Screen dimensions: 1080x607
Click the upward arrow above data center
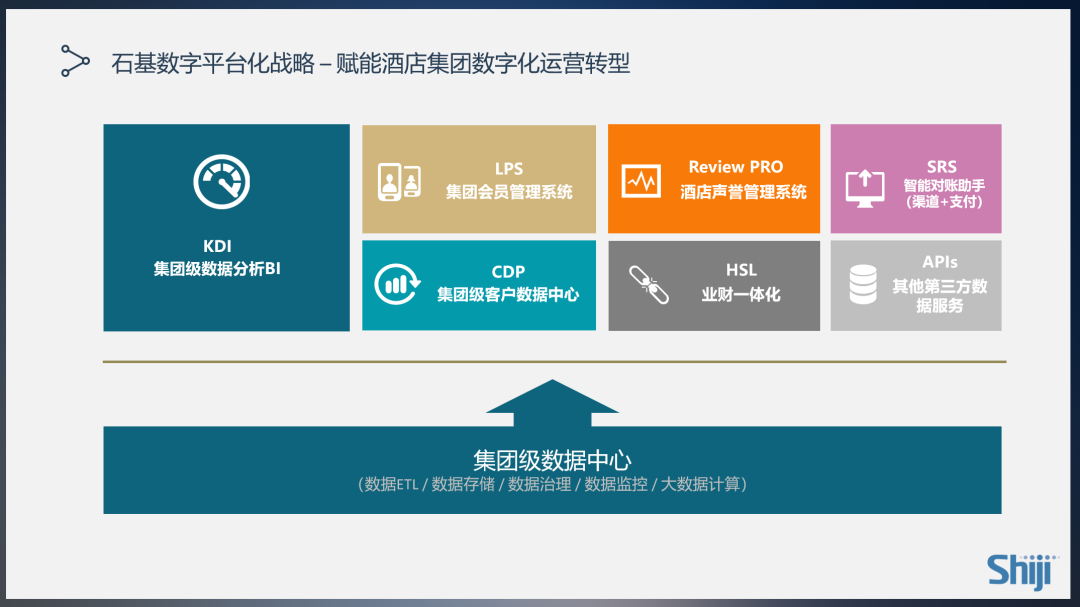(x=552, y=402)
